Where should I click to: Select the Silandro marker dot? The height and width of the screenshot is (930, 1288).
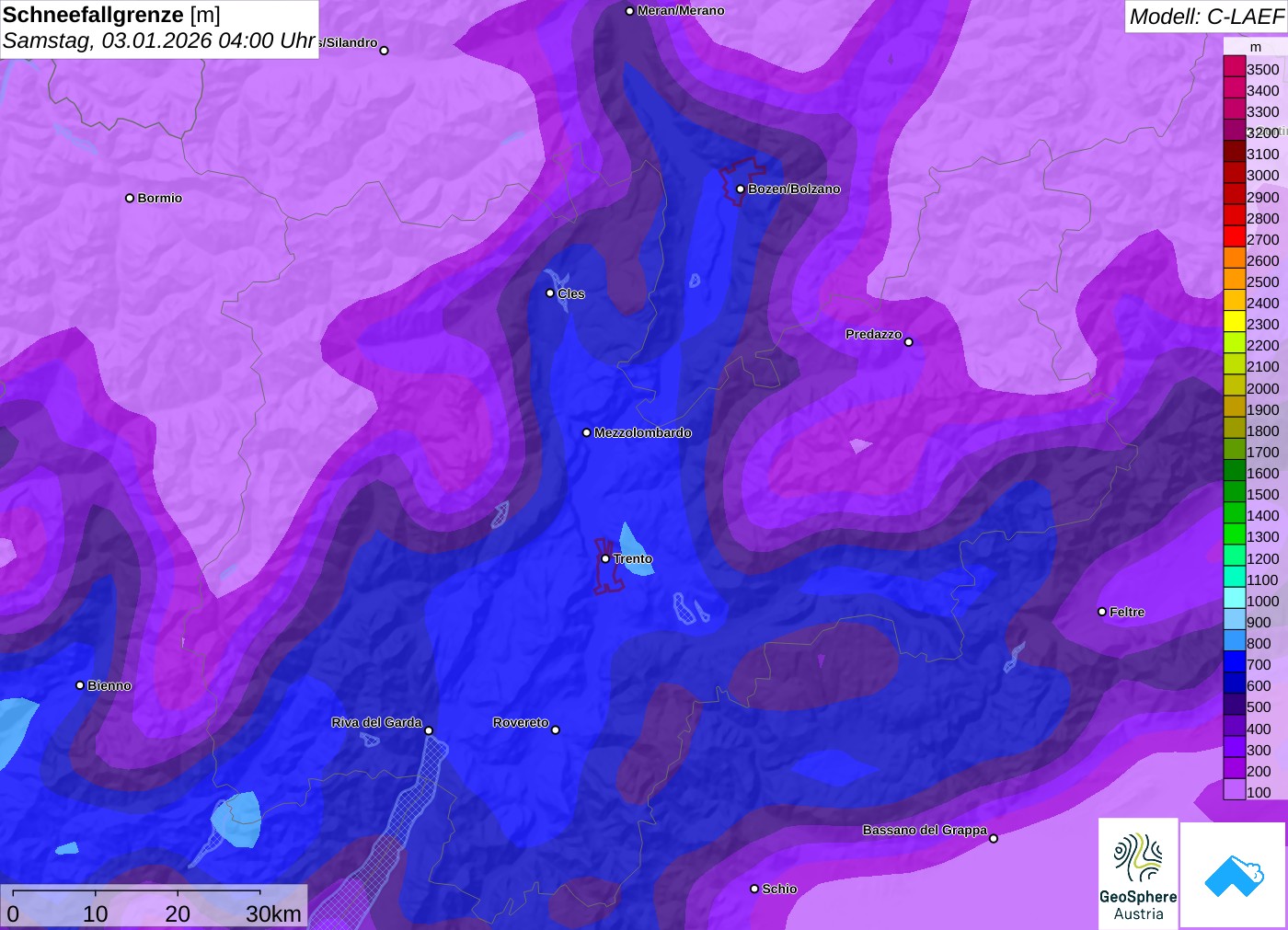coord(385,51)
